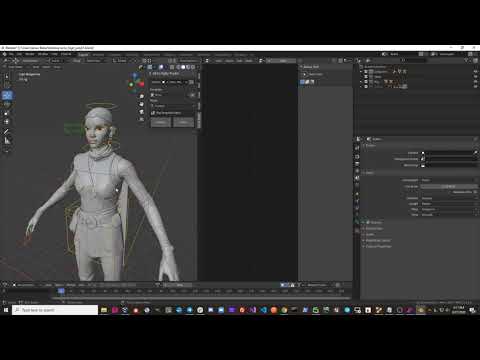Click the viewport navigation gizmo's green Y axis

point(131,85)
